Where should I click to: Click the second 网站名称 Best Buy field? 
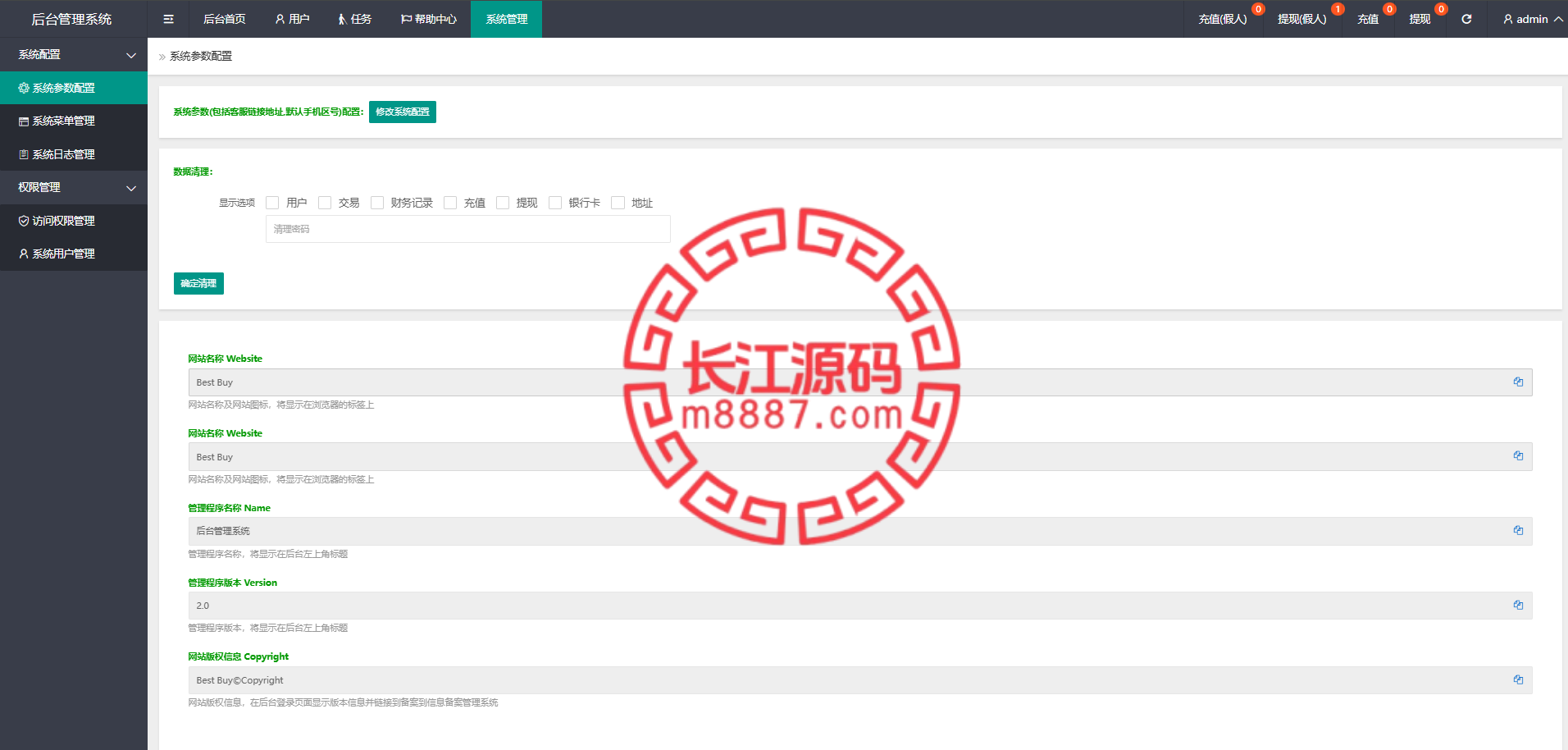pyautogui.click(x=860, y=456)
